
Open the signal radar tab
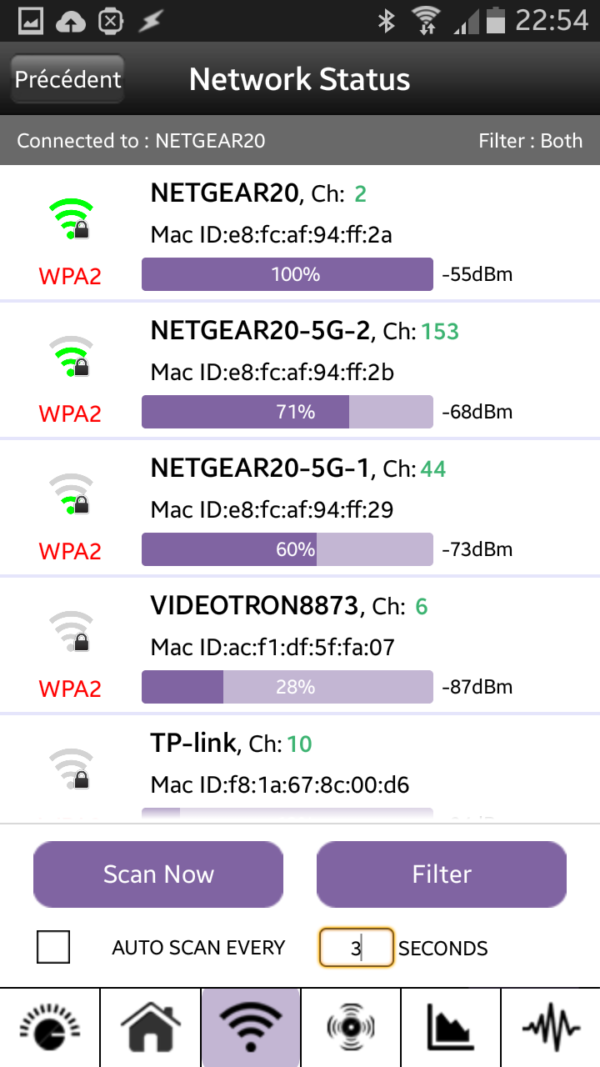tap(350, 1026)
